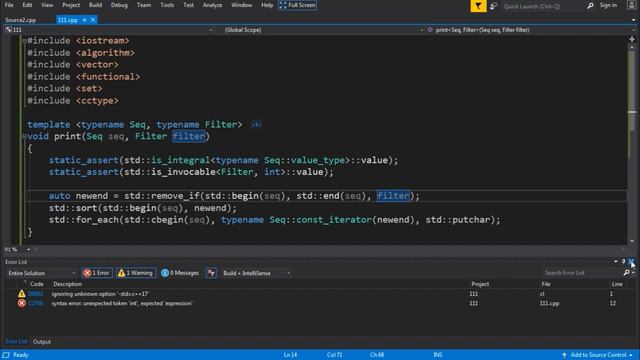Screen dimensions: 640x360
Task: Open the File menu
Action: click(9, 5)
